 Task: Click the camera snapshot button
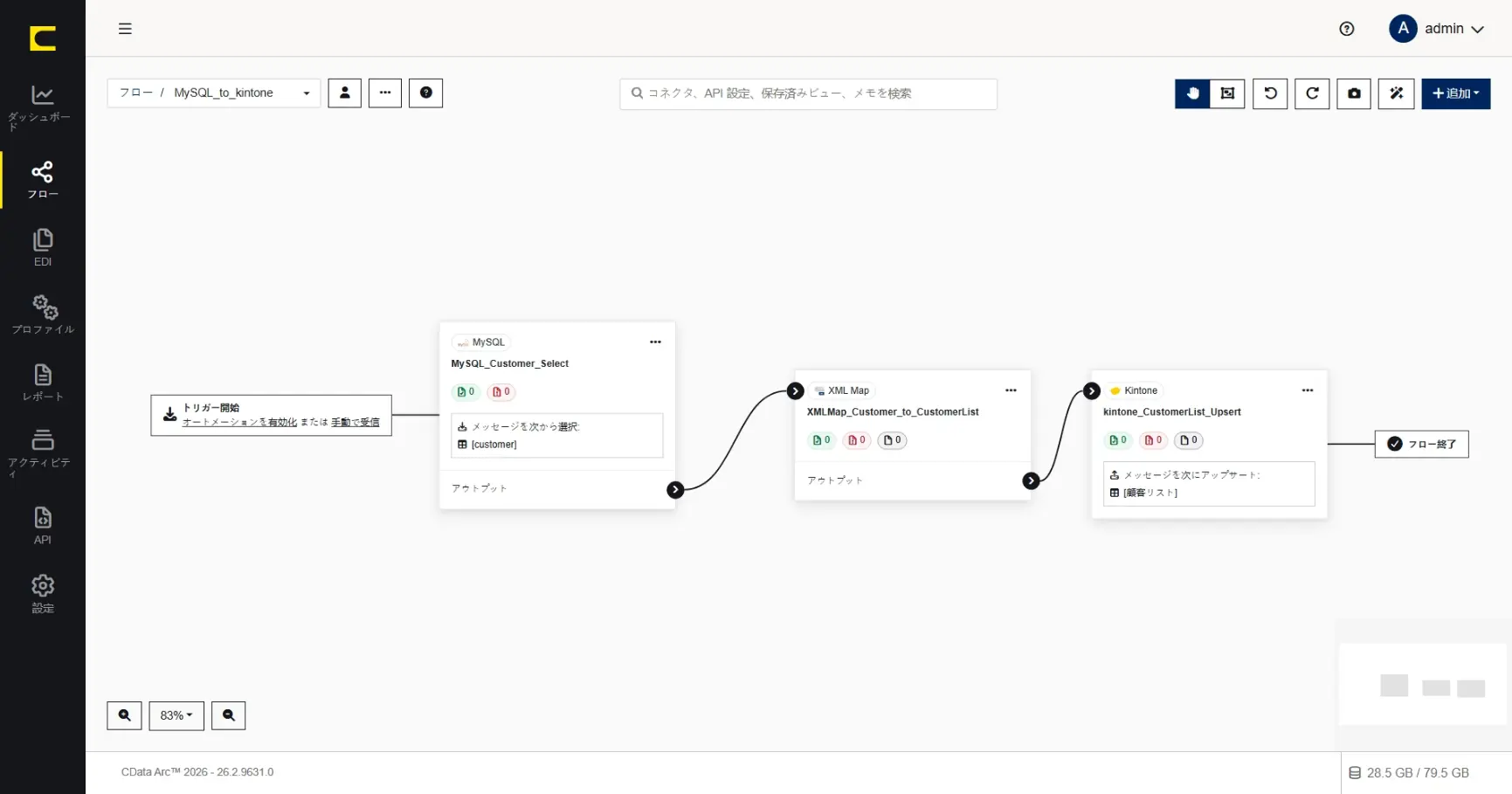tap(1354, 93)
